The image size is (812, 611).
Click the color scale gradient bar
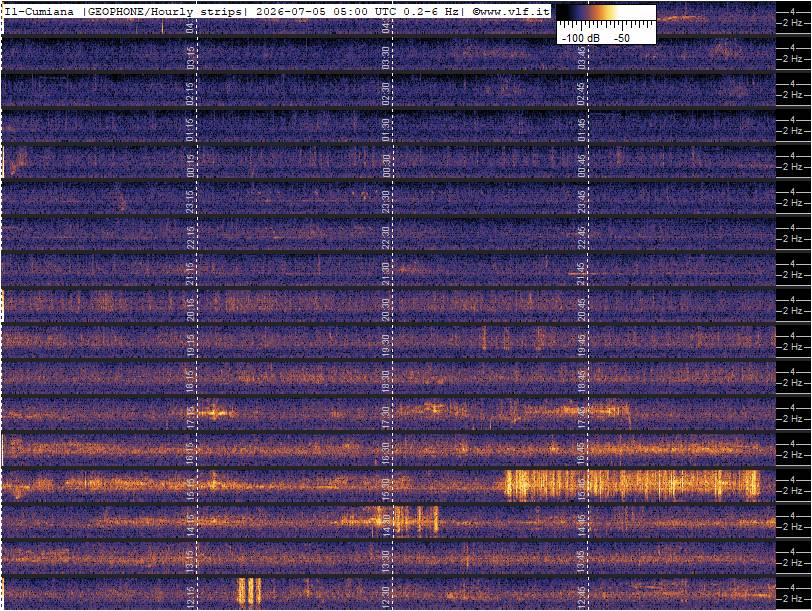(606, 12)
